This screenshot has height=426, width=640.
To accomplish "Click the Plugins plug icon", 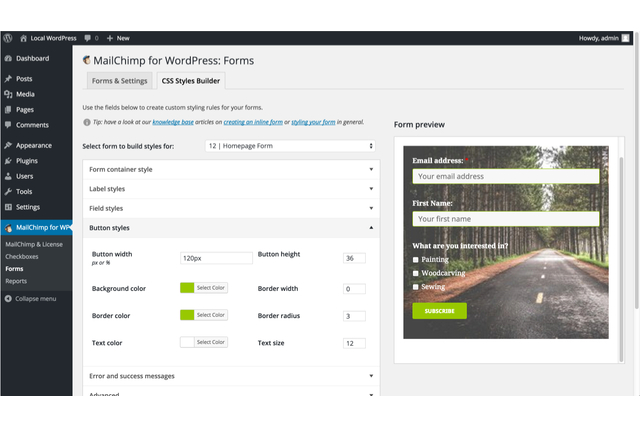I will point(8,161).
